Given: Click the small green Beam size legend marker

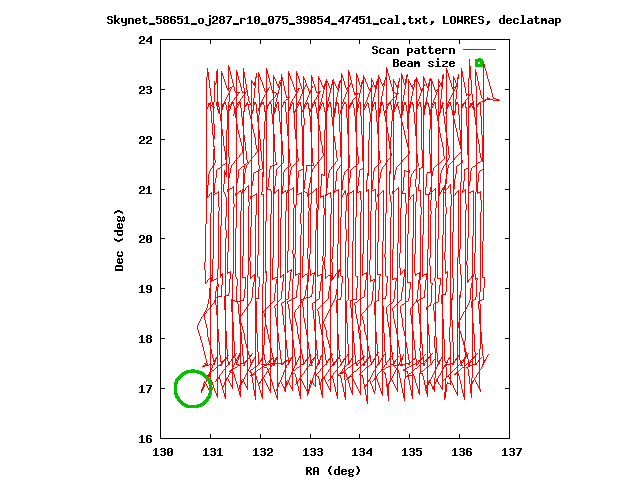Looking at the screenshot, I should 480,63.
